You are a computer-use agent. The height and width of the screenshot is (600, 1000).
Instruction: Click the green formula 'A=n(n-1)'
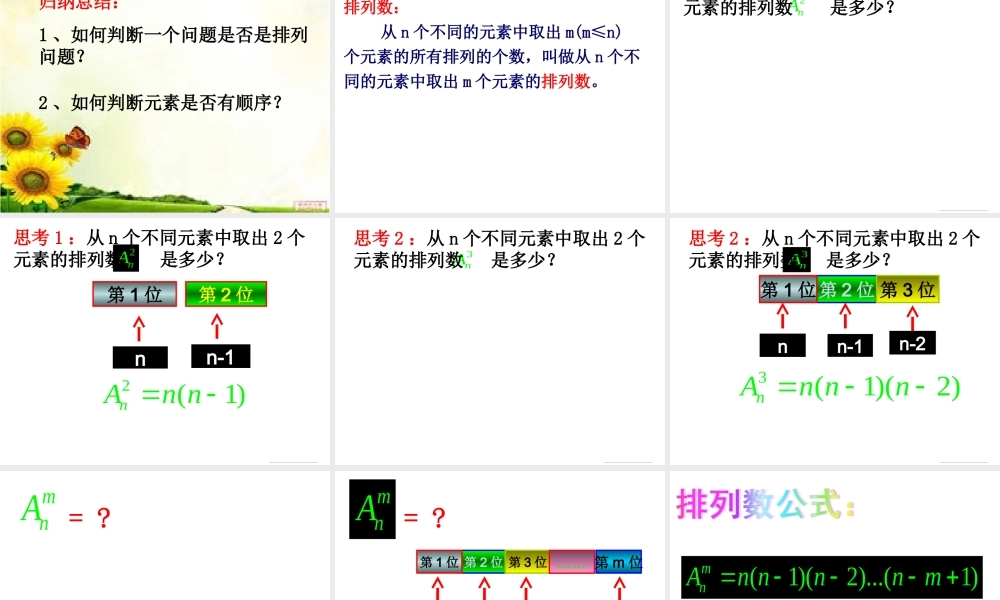coord(174,395)
